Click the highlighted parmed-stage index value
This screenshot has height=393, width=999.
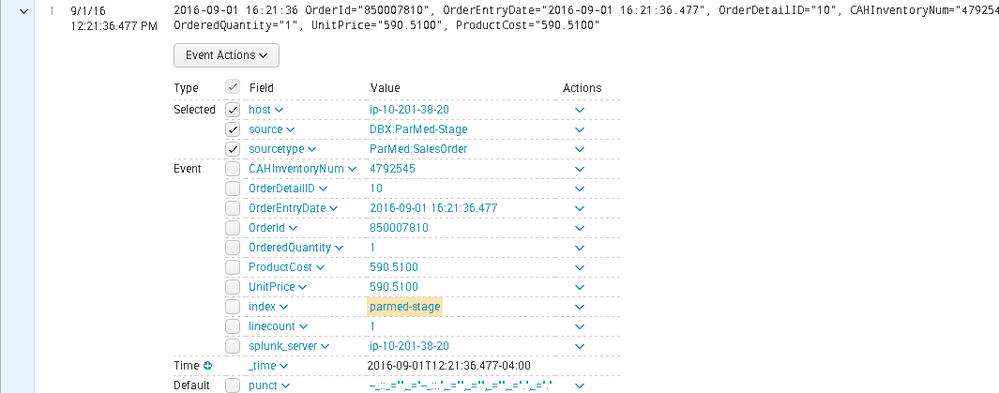(405, 307)
